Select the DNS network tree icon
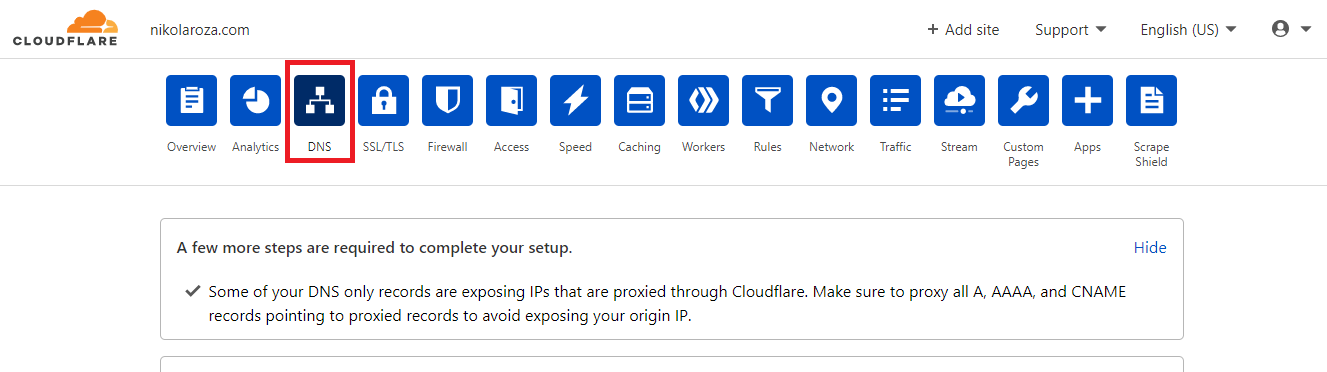The width and height of the screenshot is (1327, 372). 319,100
